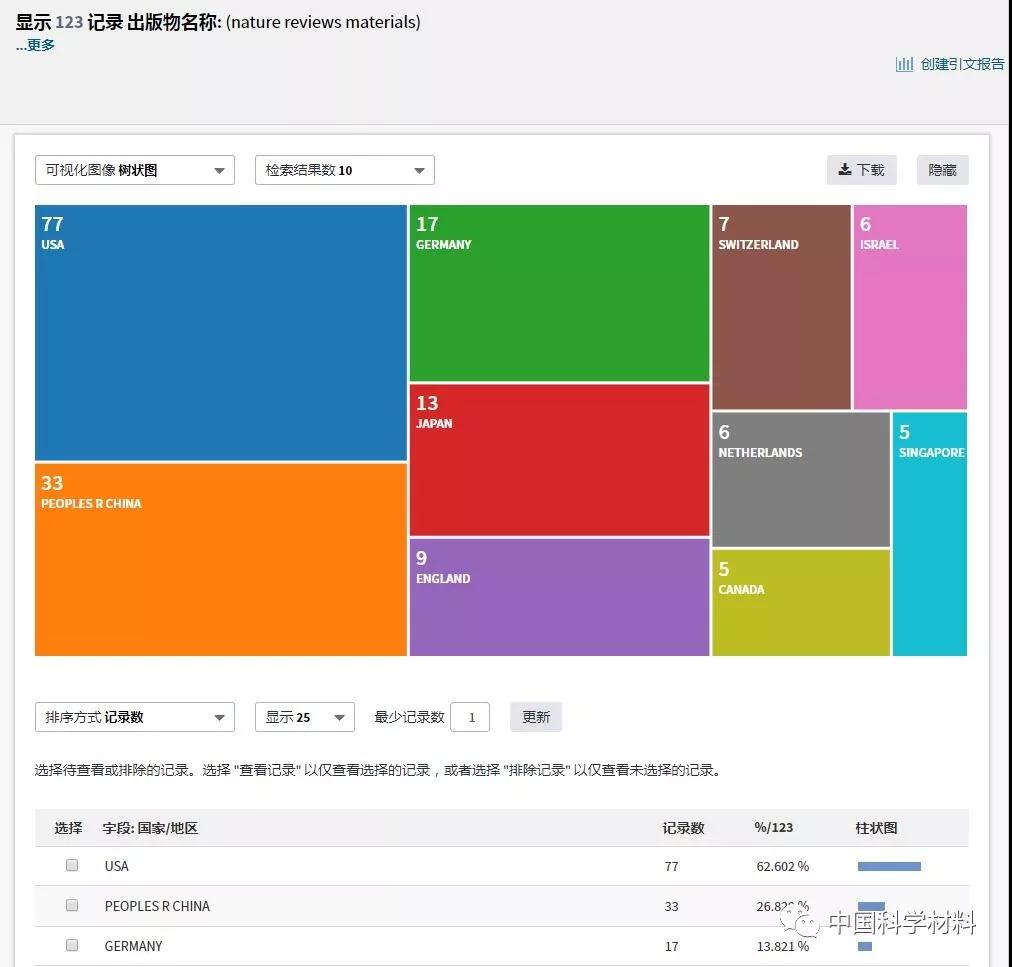
Task: Click the 更新 button
Action: [536, 717]
